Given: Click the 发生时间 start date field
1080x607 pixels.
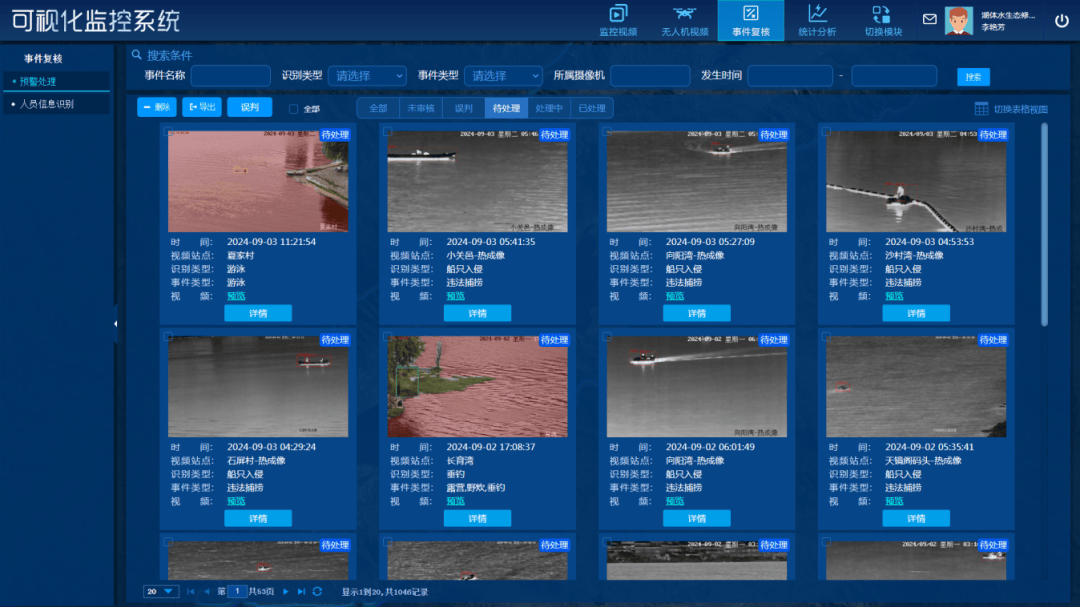Looking at the screenshot, I should coord(790,76).
